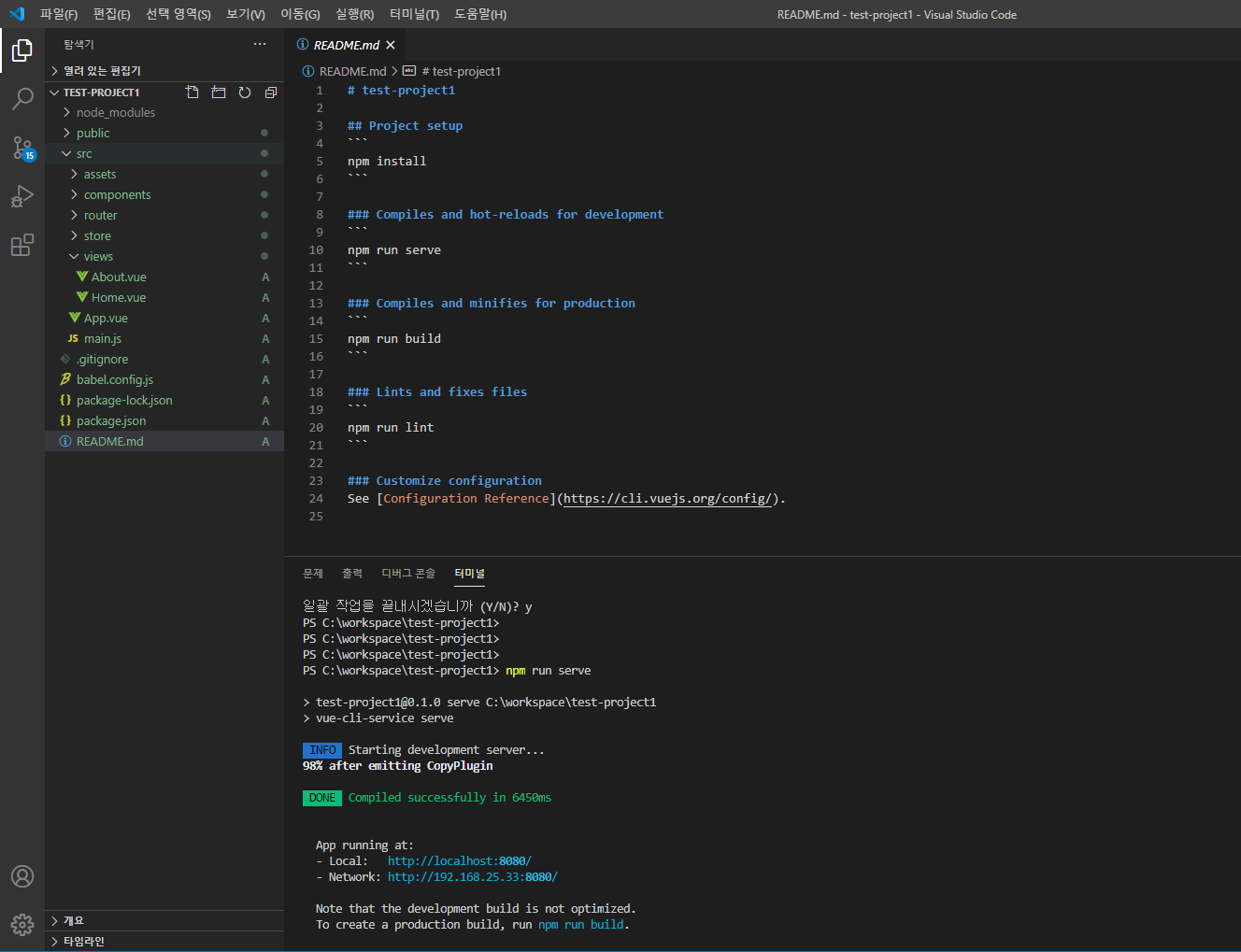Open the 터미널(T) menu
1241x952 pixels.
pos(414,14)
